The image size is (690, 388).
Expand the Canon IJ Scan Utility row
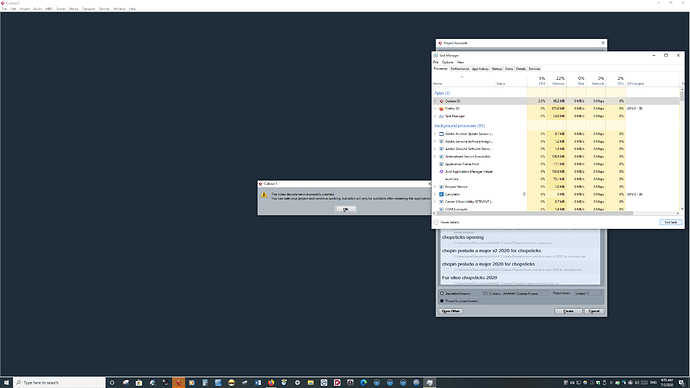click(x=435, y=201)
